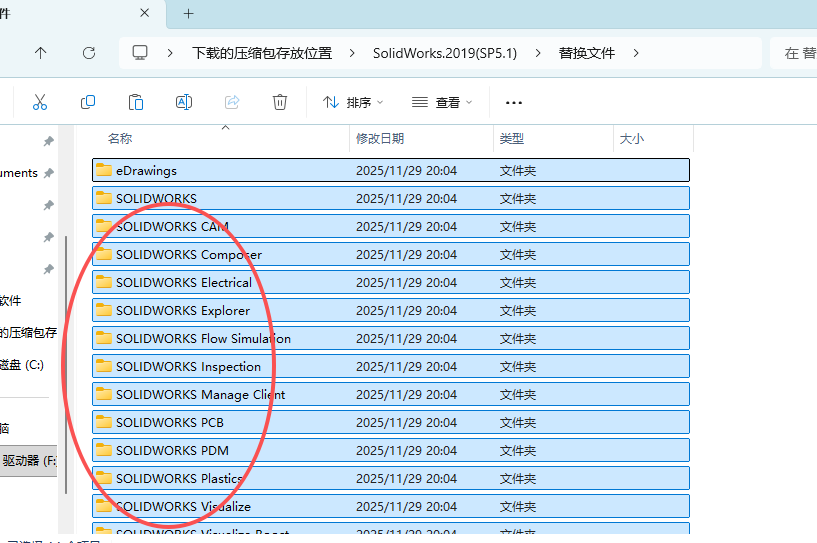Click the Copy icon in toolbar
817x543 pixels.
pyautogui.click(x=88, y=102)
